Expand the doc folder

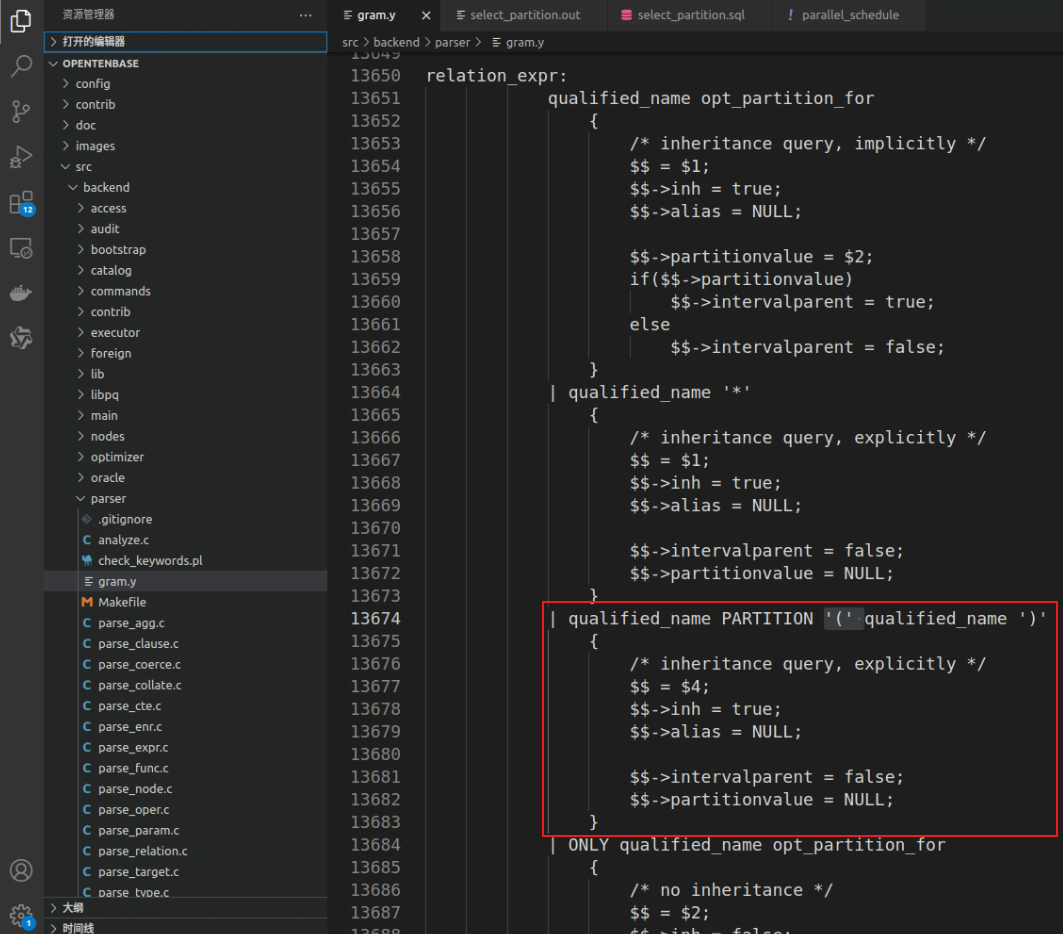(186, 125)
